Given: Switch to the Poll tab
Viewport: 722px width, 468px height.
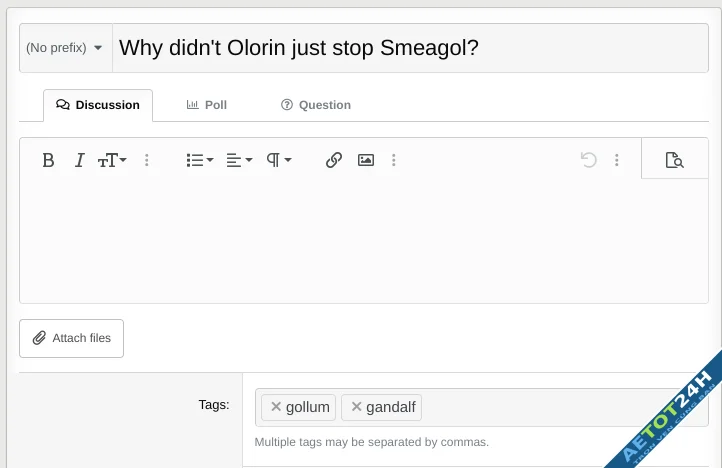Looking at the screenshot, I should coord(207,105).
